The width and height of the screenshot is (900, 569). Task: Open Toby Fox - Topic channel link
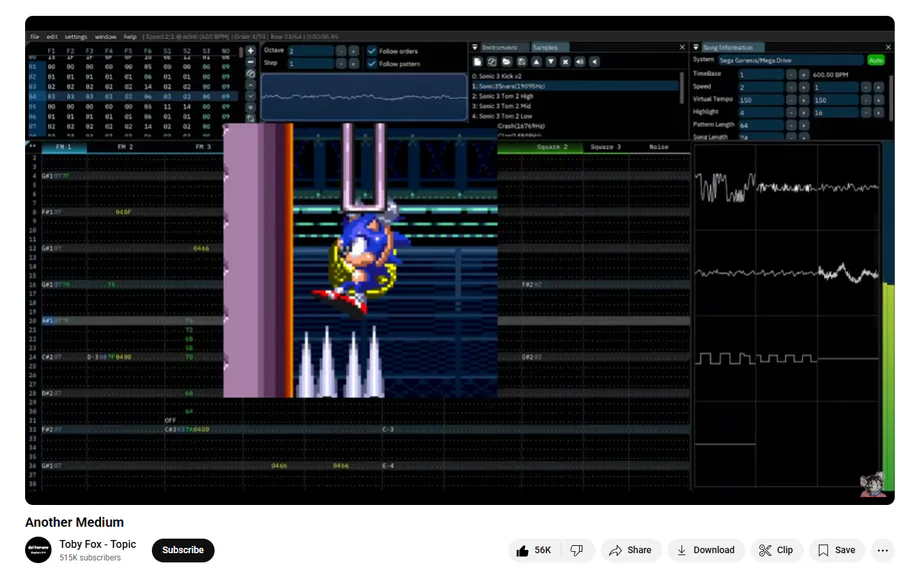(x=98, y=544)
